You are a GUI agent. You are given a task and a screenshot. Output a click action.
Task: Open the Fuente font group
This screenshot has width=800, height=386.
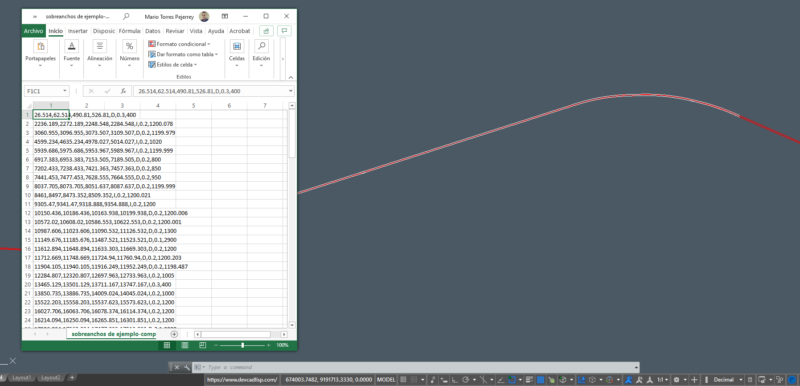71,53
